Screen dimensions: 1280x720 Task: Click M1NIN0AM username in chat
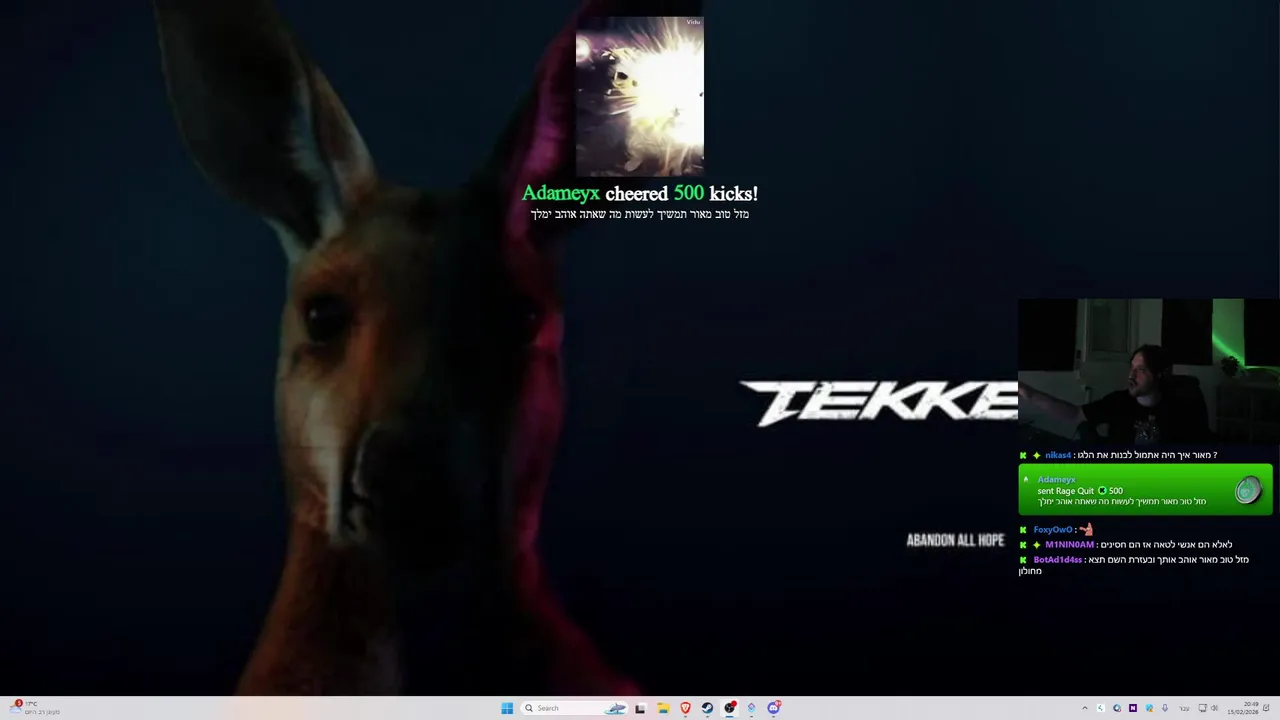coord(1069,545)
